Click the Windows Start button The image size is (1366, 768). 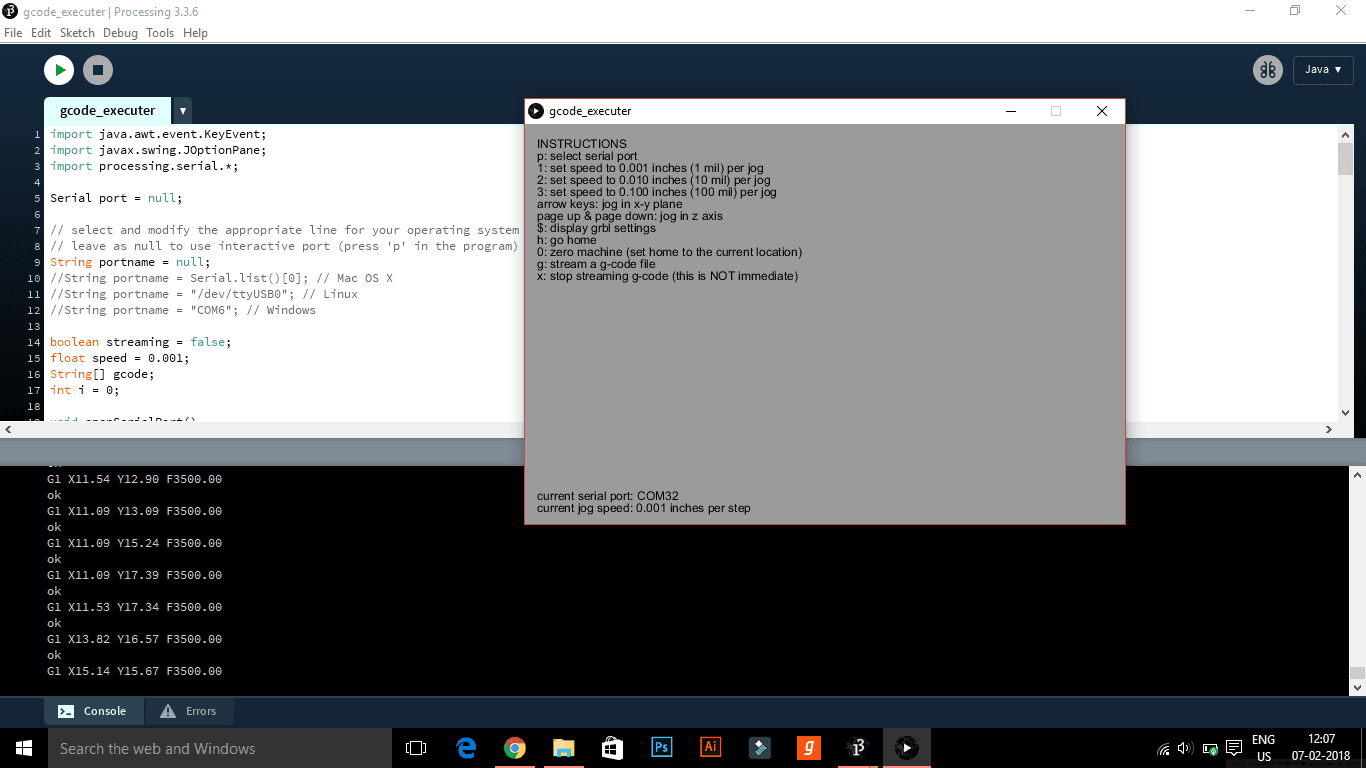[23, 748]
